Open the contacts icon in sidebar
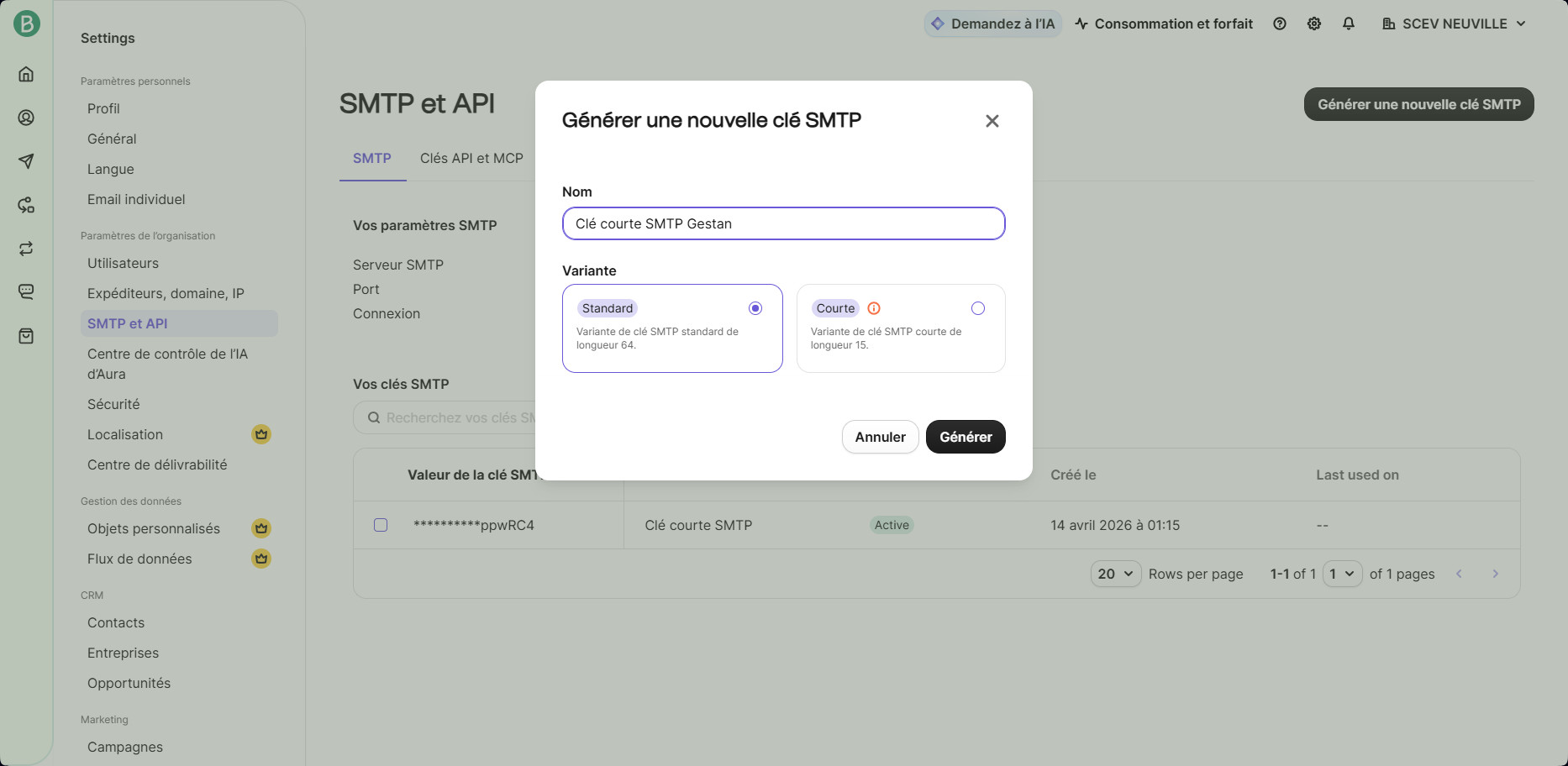The image size is (1568, 766). click(26, 118)
